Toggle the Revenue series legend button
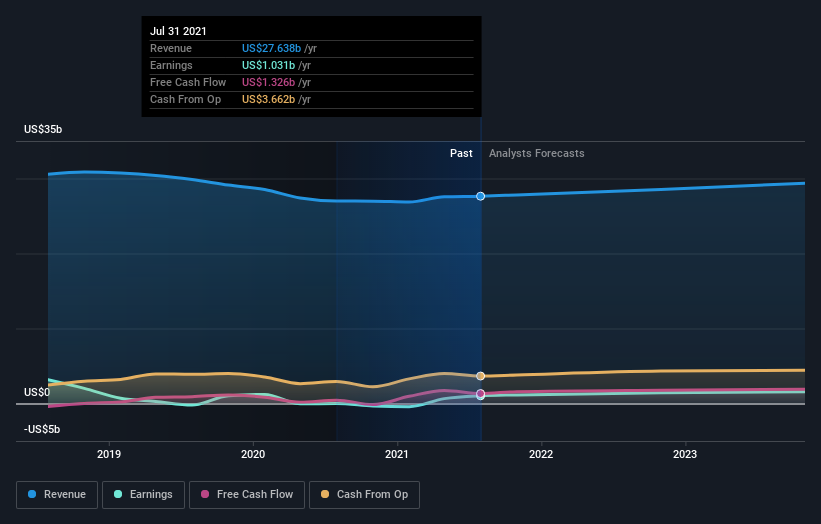 click(x=57, y=494)
